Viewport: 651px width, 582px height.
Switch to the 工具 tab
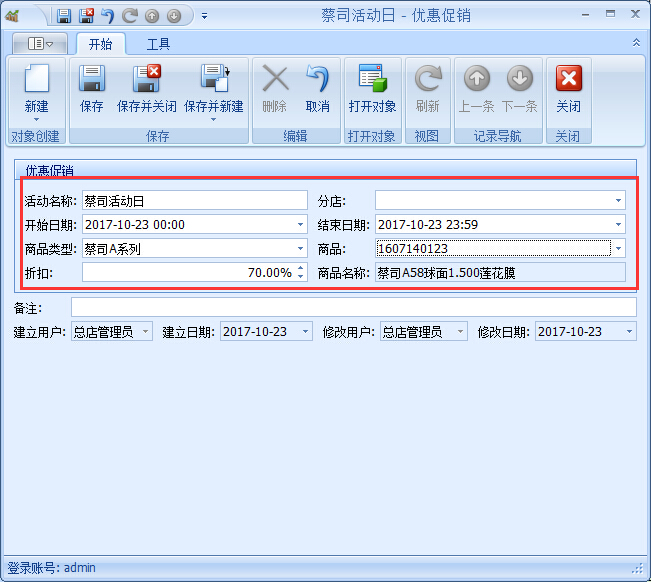tap(158, 44)
